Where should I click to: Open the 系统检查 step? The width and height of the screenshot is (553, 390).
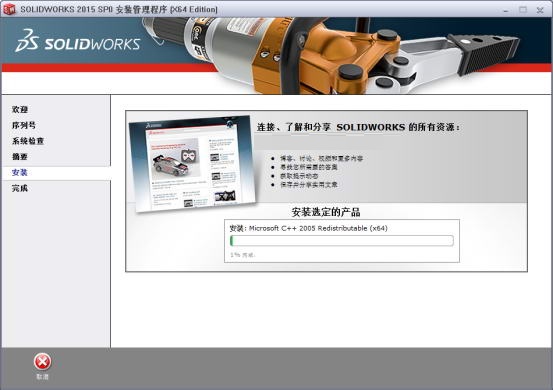click(x=28, y=141)
